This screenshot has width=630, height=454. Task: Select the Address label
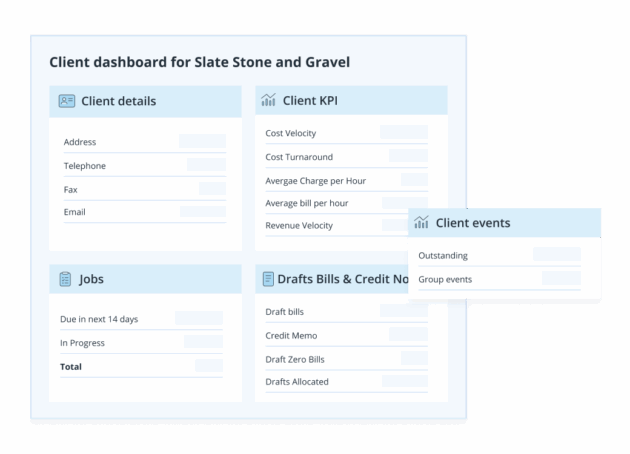coord(80,142)
